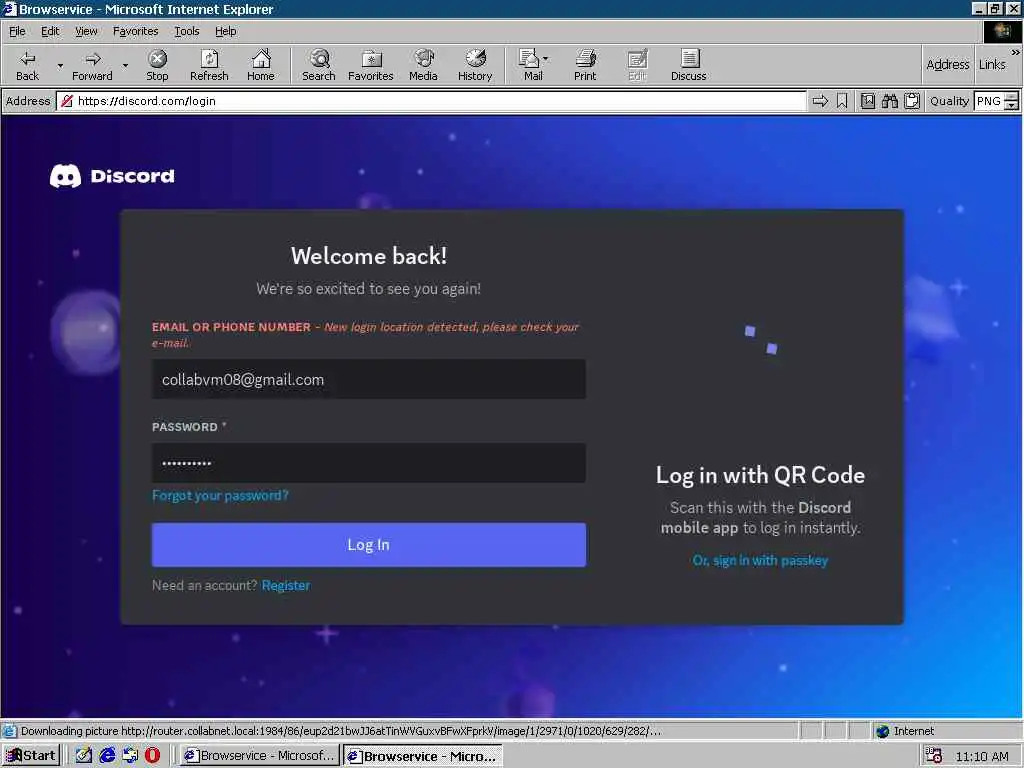Click the Discord logo
1024x768 pixels.
point(112,176)
